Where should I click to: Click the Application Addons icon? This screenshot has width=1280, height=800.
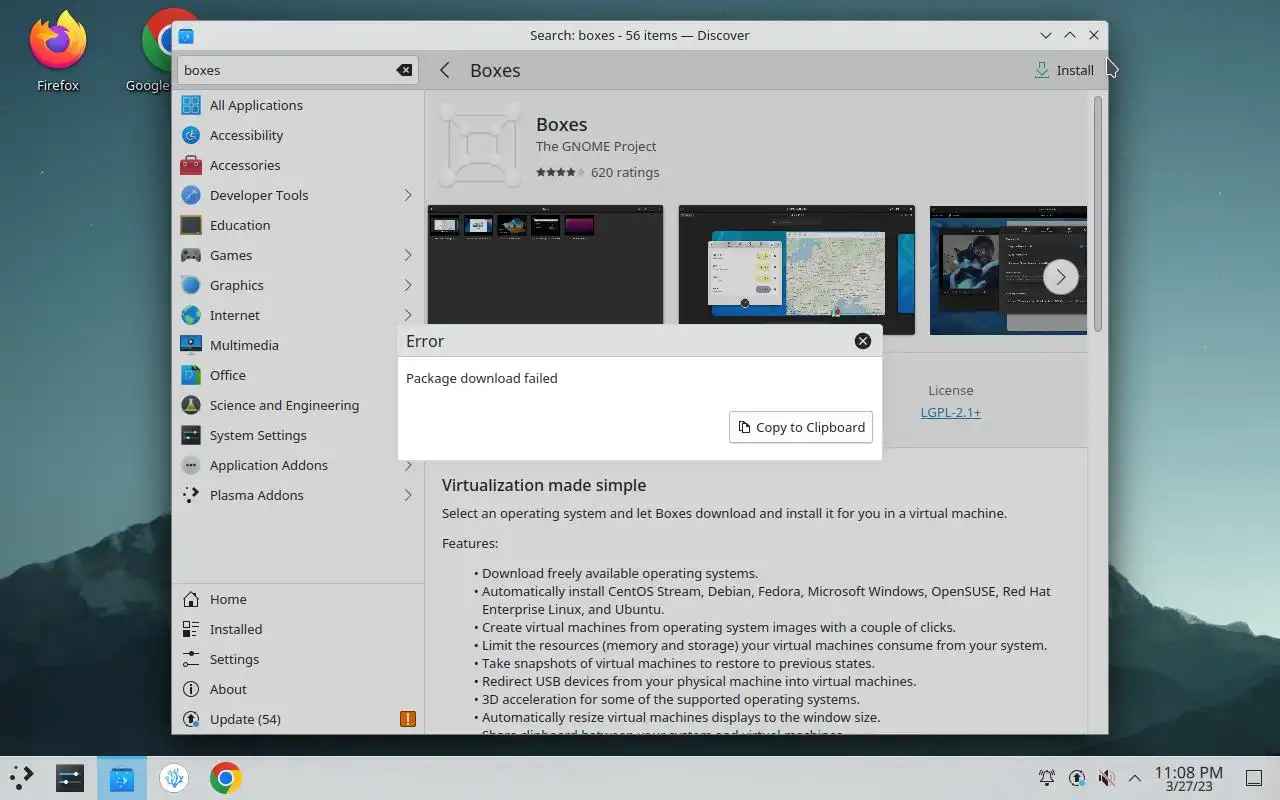coord(191,465)
